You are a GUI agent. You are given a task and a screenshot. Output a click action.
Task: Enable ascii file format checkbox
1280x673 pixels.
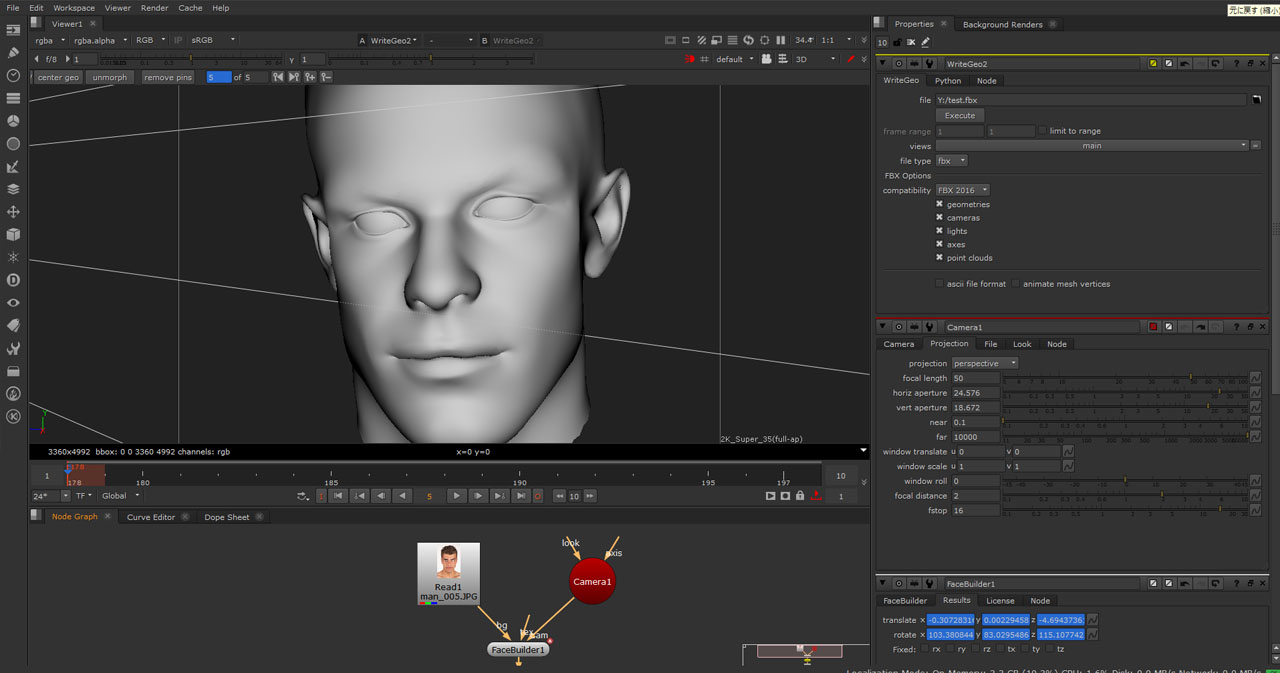pos(939,284)
